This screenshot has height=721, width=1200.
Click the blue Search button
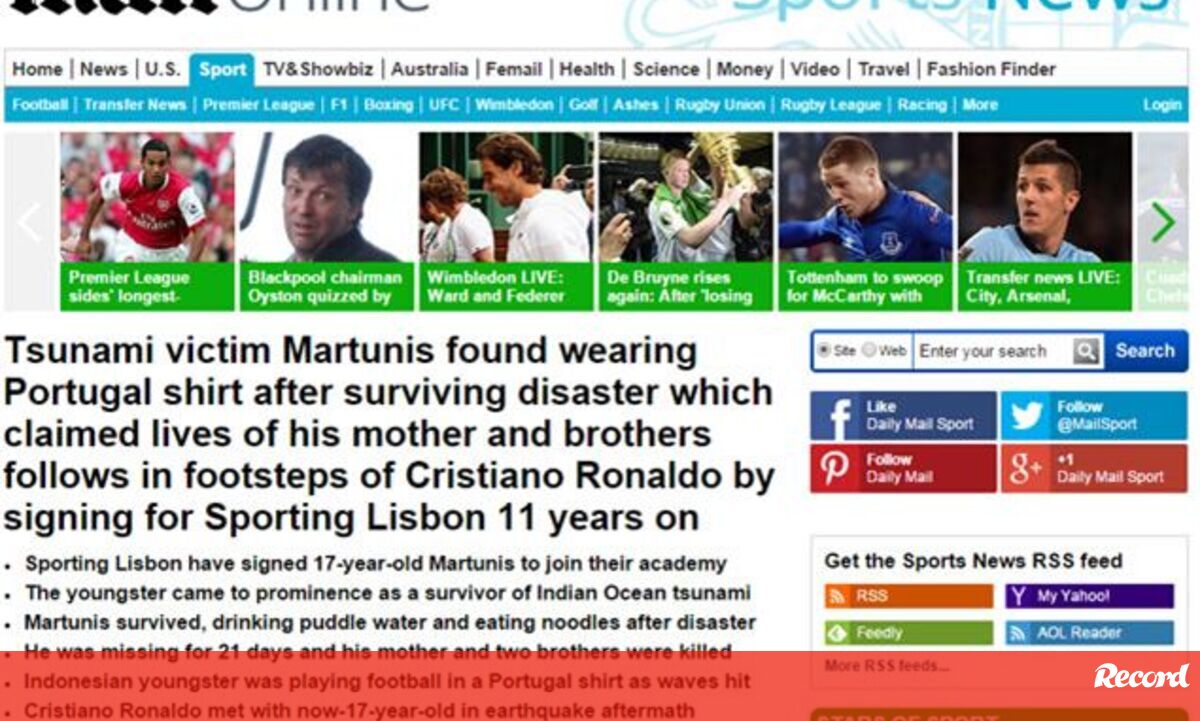point(1145,351)
